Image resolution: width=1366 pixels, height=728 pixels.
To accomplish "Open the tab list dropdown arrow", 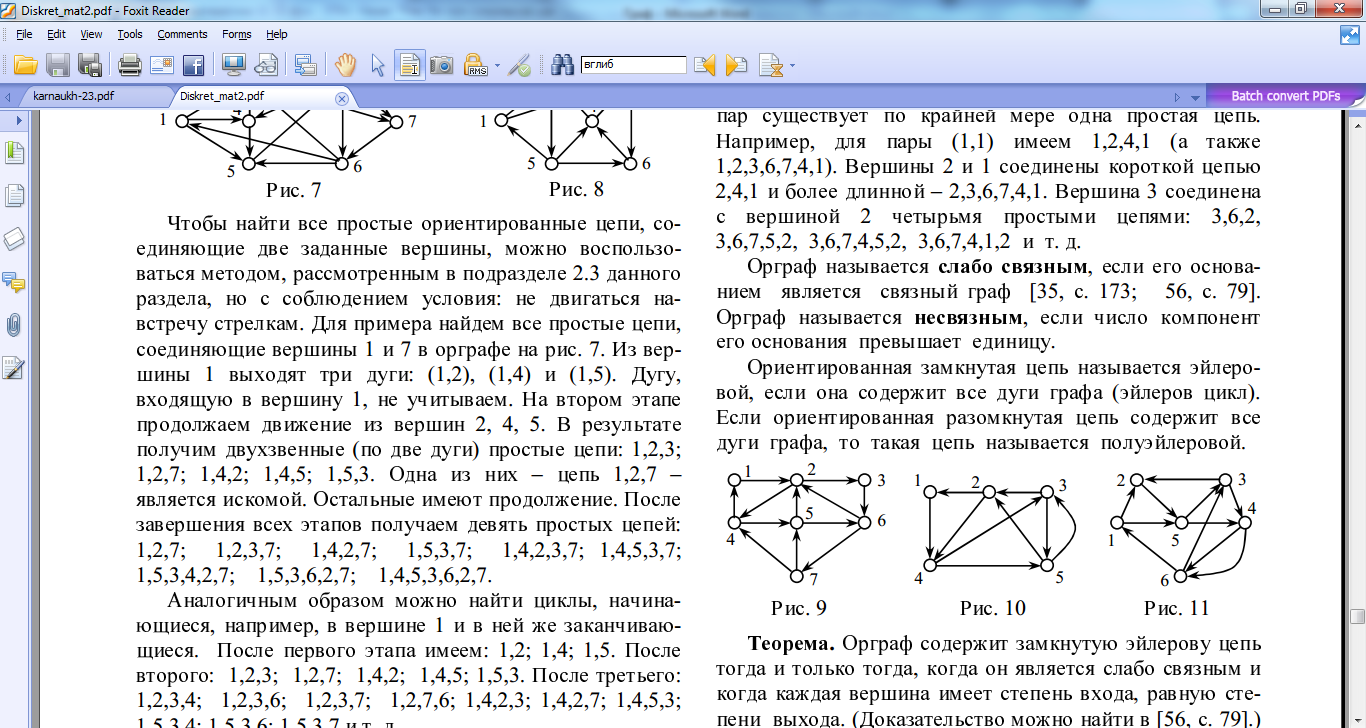I will coord(1194,97).
